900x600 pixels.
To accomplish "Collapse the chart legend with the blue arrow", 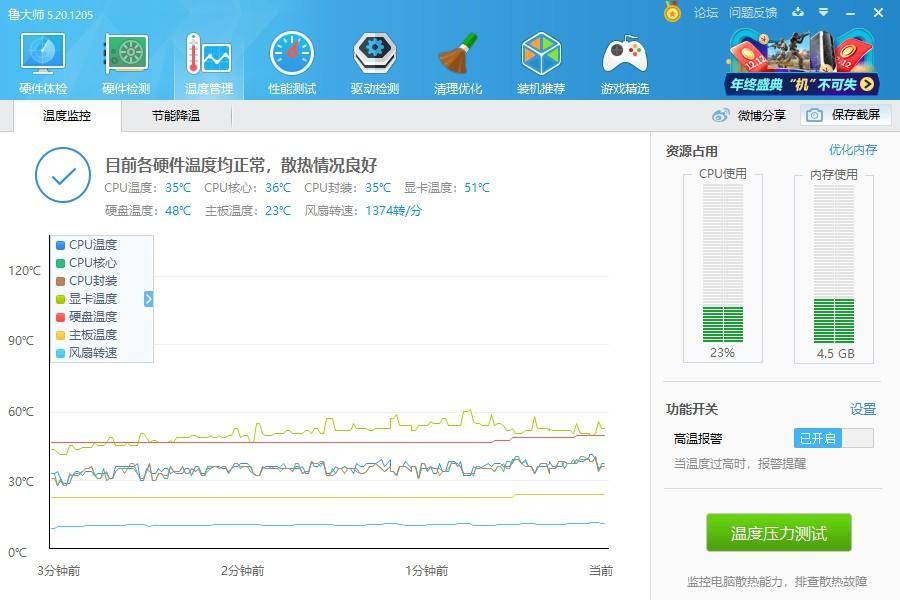I will (148, 297).
